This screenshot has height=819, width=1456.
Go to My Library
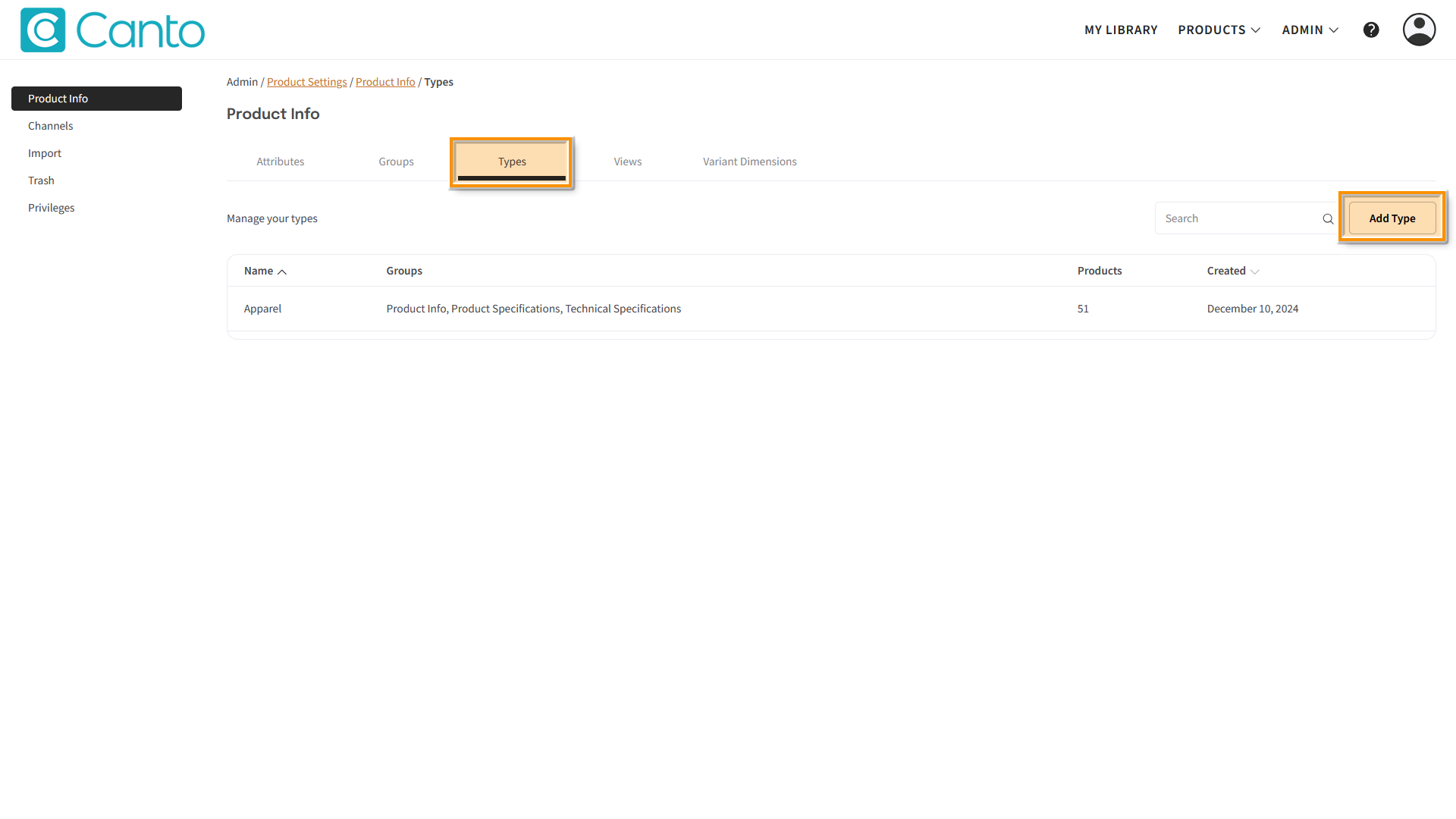[1121, 30]
